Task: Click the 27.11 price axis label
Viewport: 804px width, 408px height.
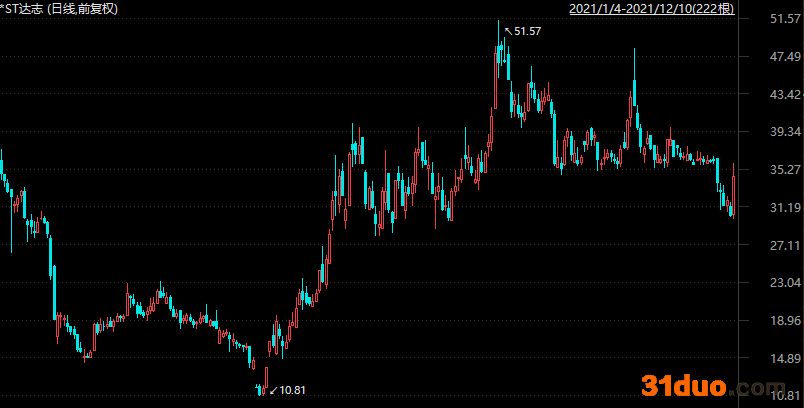Action: (773, 245)
